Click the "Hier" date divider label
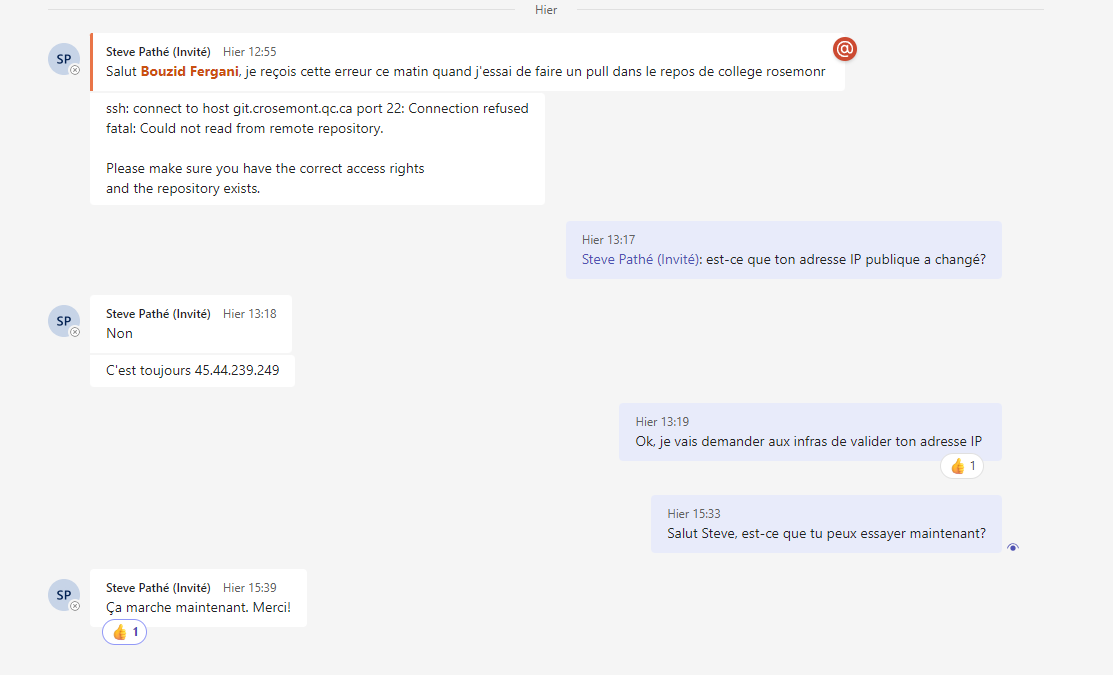 point(546,10)
